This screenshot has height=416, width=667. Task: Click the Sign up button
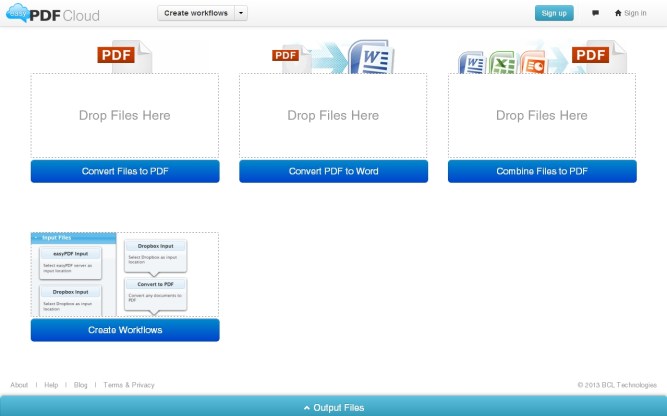554,13
